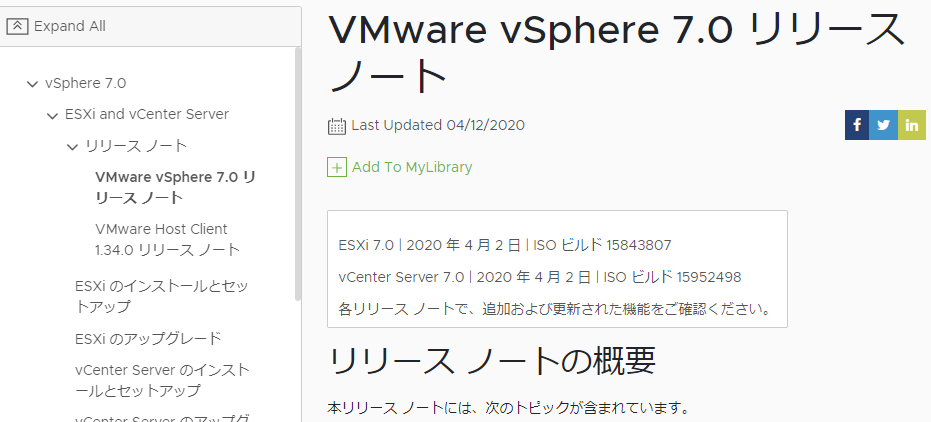Click the リリース ノートの概要 heading
Image resolution: width=931 pixels, height=422 pixels.
492,360
